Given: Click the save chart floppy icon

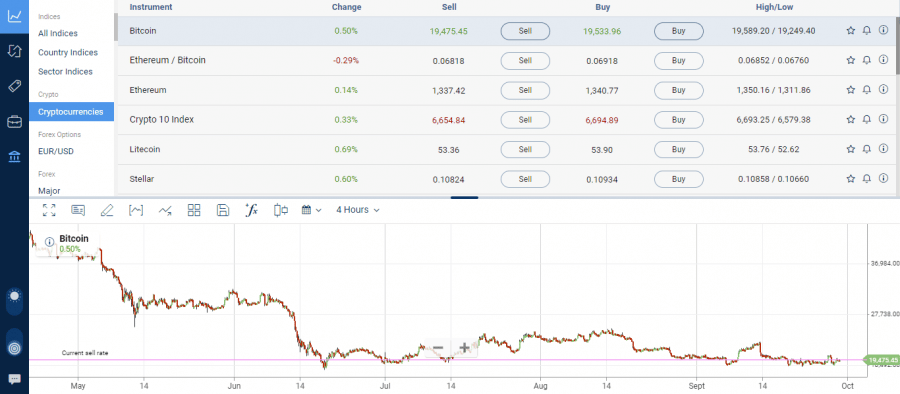Looking at the screenshot, I should click(x=223, y=210).
